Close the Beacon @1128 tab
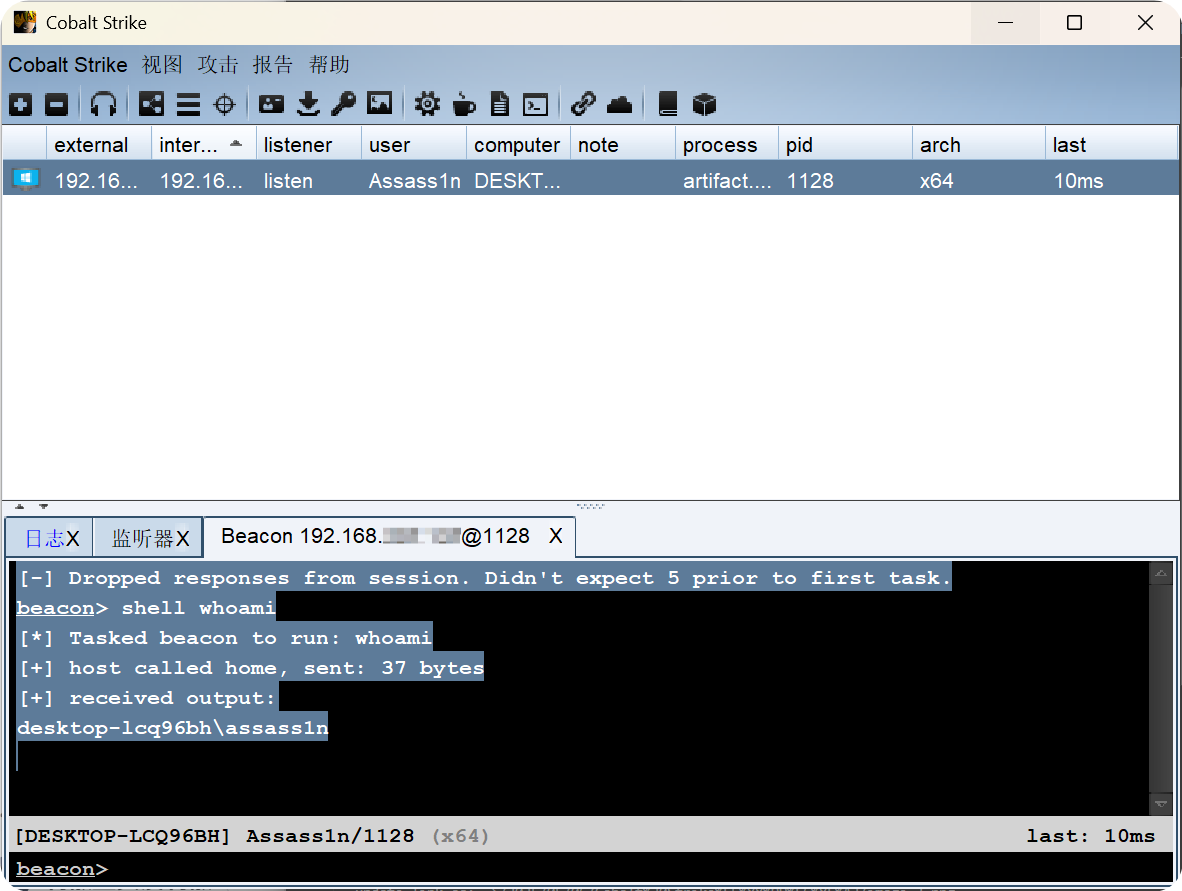 (556, 536)
